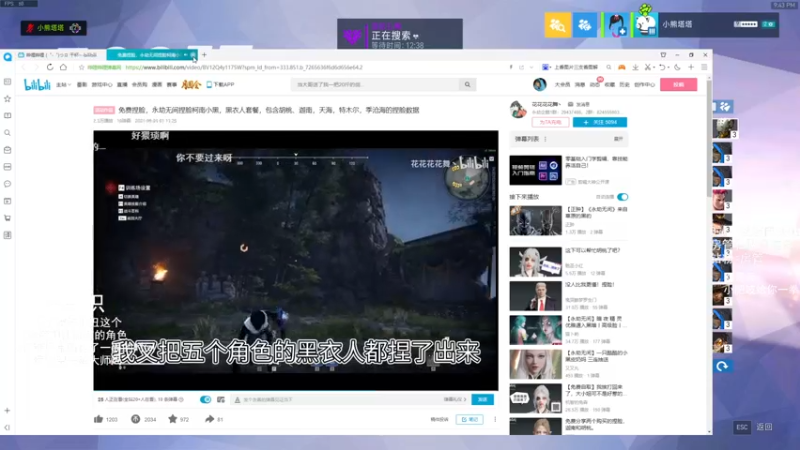
Task: Click the browser address bar URL
Action: [x=244, y=67]
